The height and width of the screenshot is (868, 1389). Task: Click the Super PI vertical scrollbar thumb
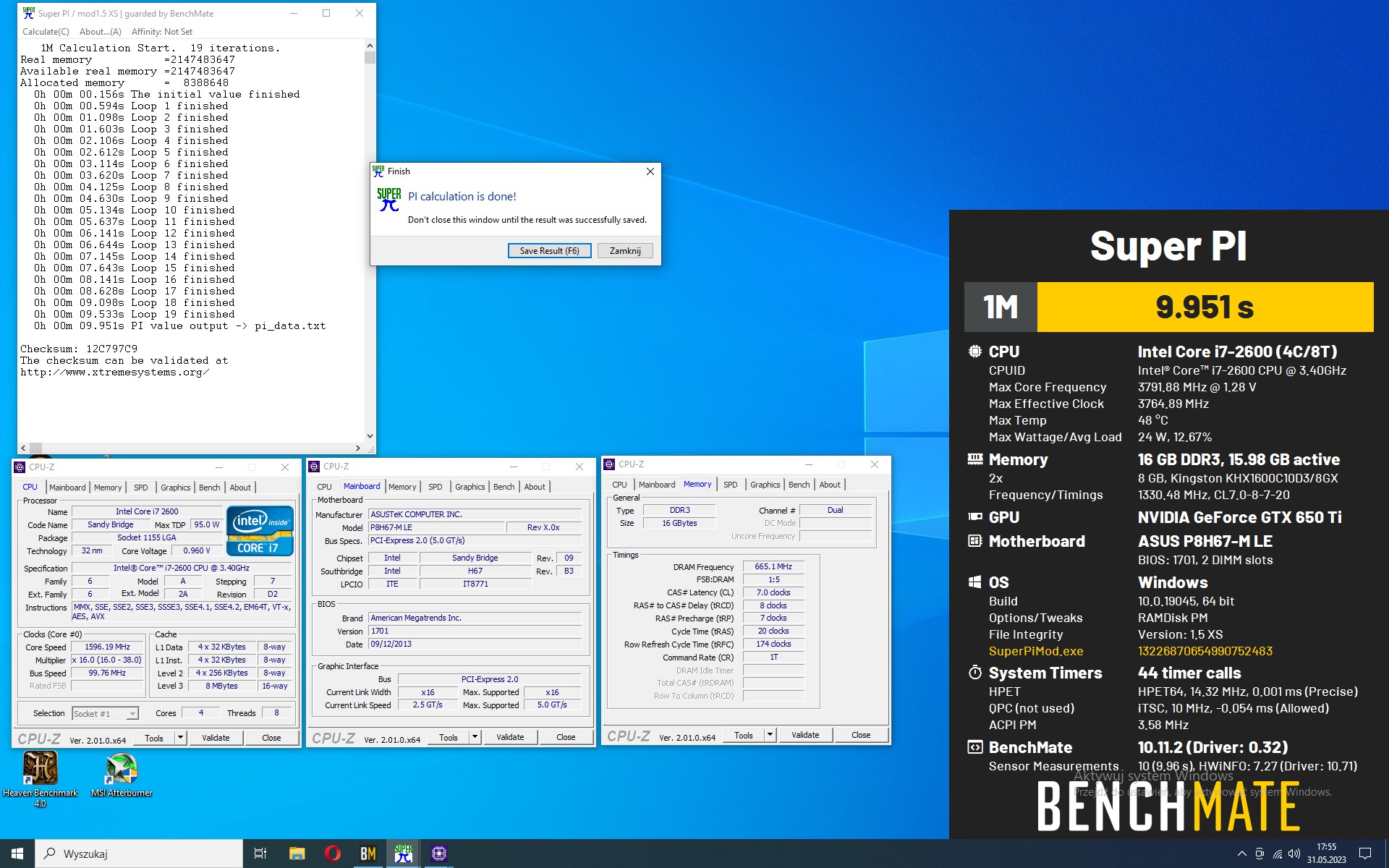pos(370,57)
